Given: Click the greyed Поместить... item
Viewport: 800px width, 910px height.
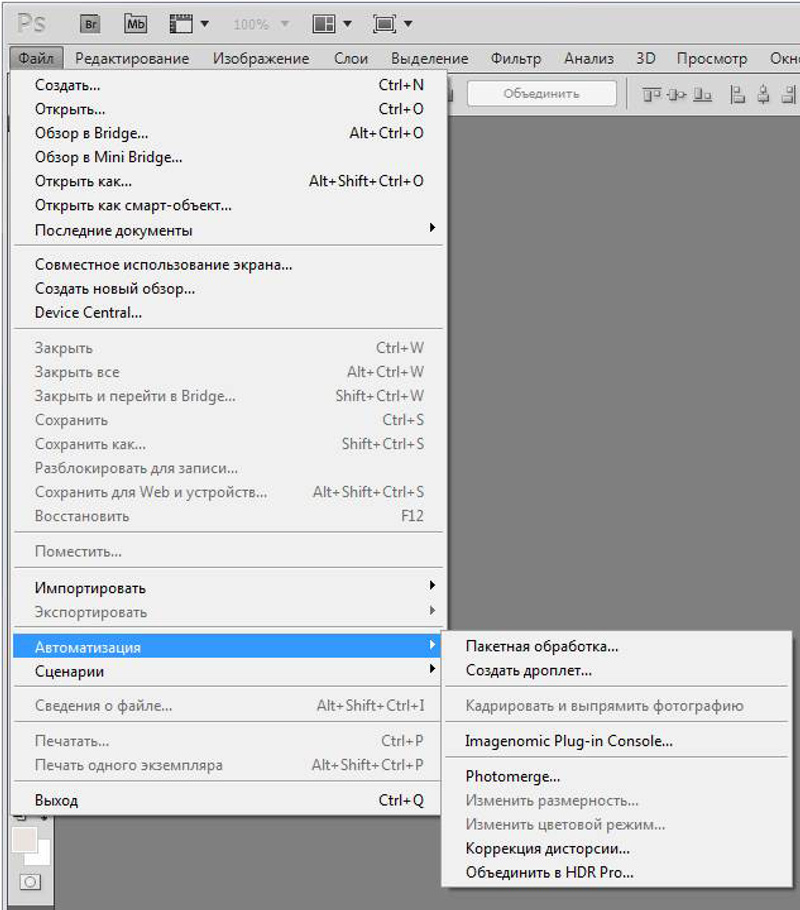Looking at the screenshot, I should pos(227,551).
